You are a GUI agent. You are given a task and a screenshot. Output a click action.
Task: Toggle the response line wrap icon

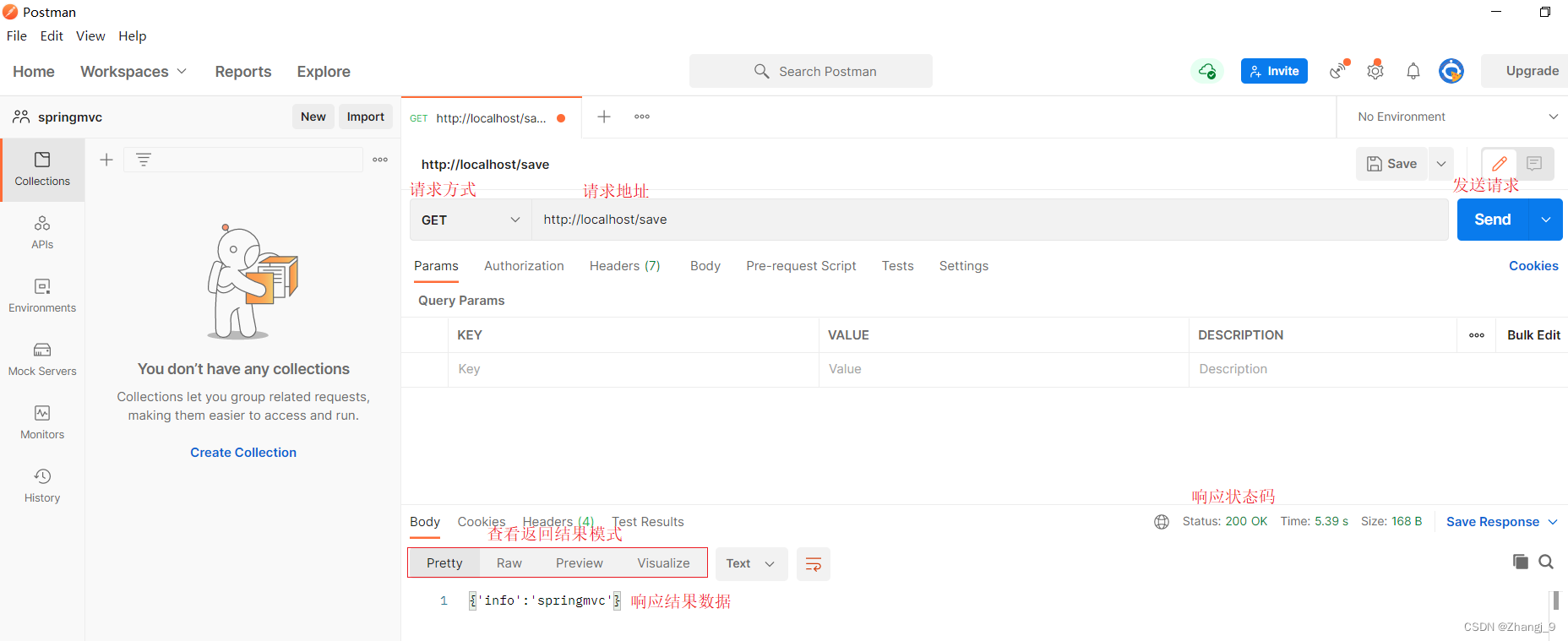click(814, 564)
